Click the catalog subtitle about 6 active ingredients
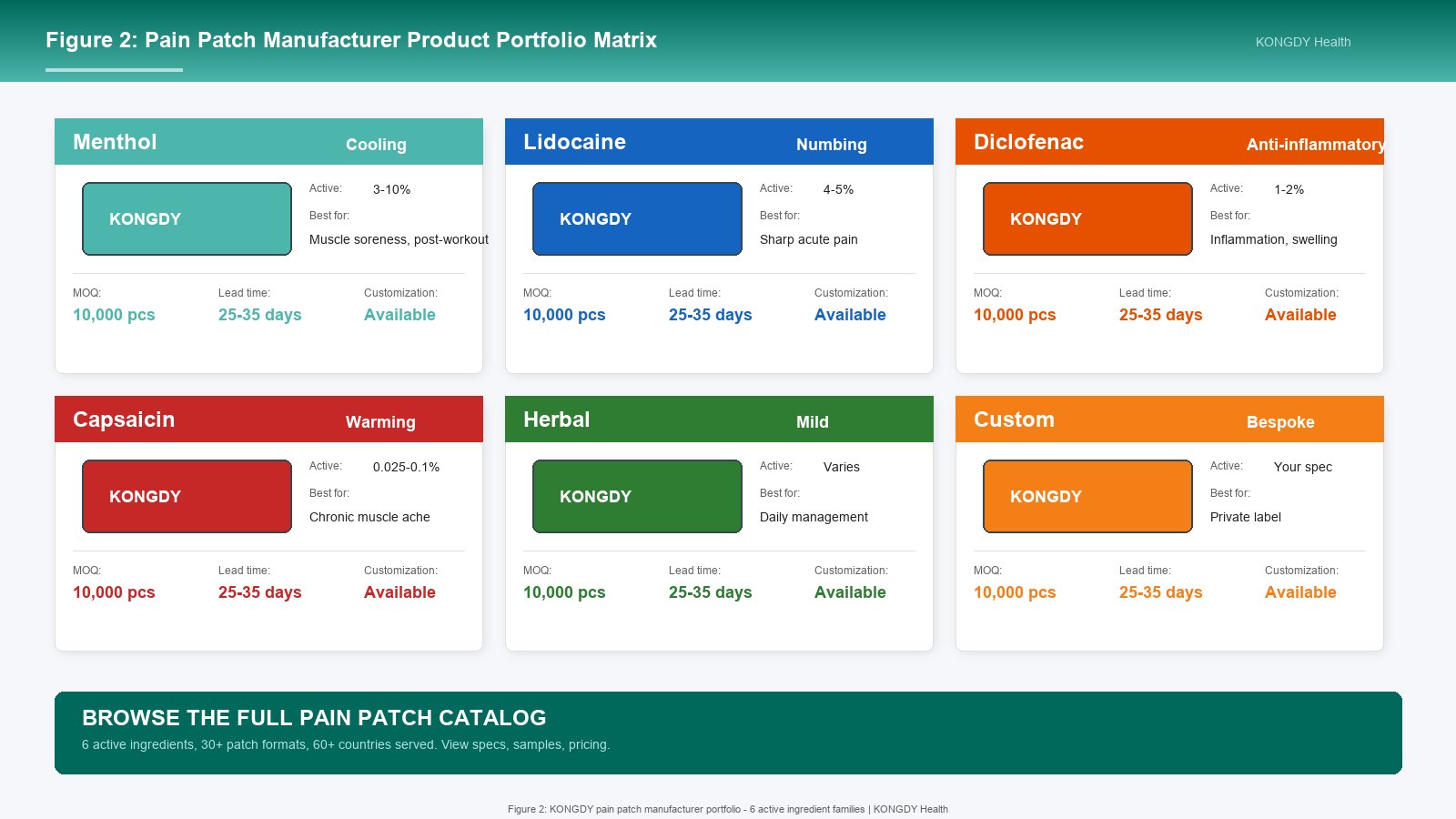Screen dimensions: 1456x819 [x=346, y=744]
